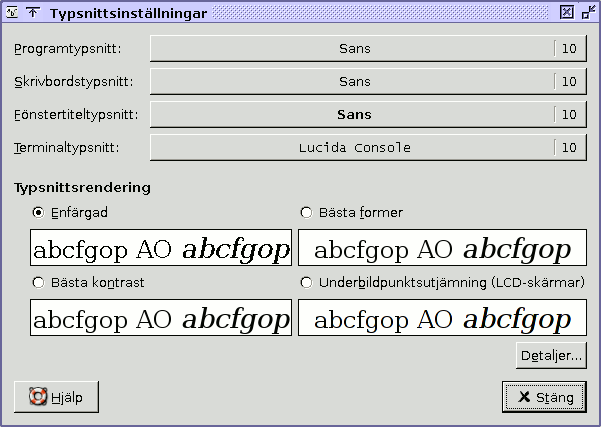Click the Typsnittsrendering section heading
Viewport: 601px width, 427px height.
(x=82, y=188)
